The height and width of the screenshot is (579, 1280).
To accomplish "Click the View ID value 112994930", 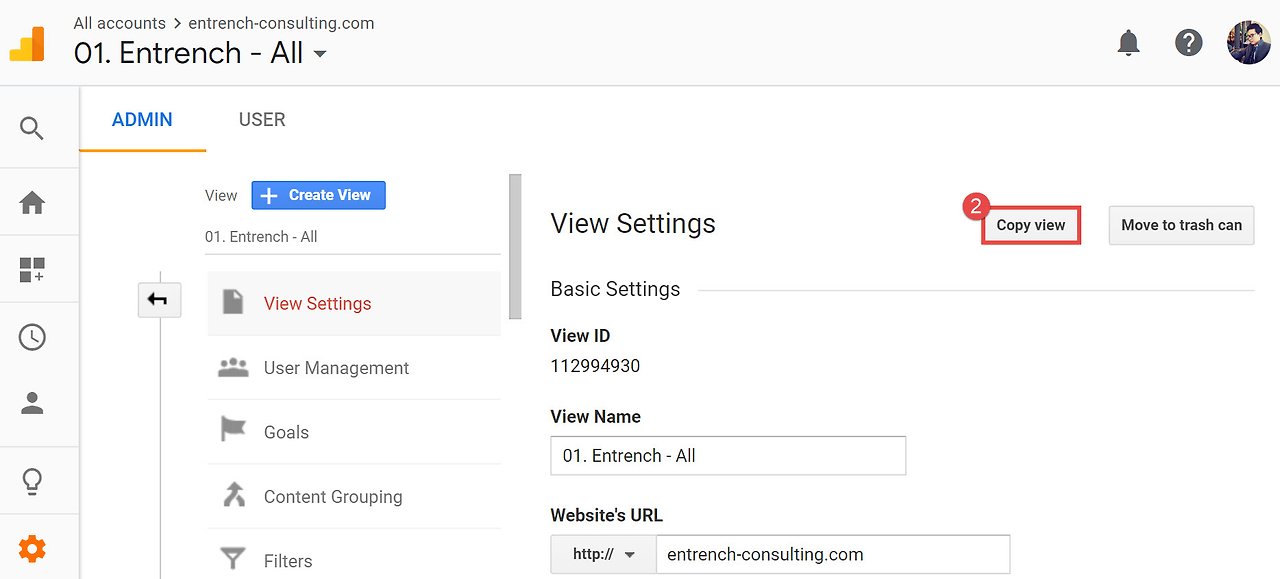I will click(x=595, y=366).
